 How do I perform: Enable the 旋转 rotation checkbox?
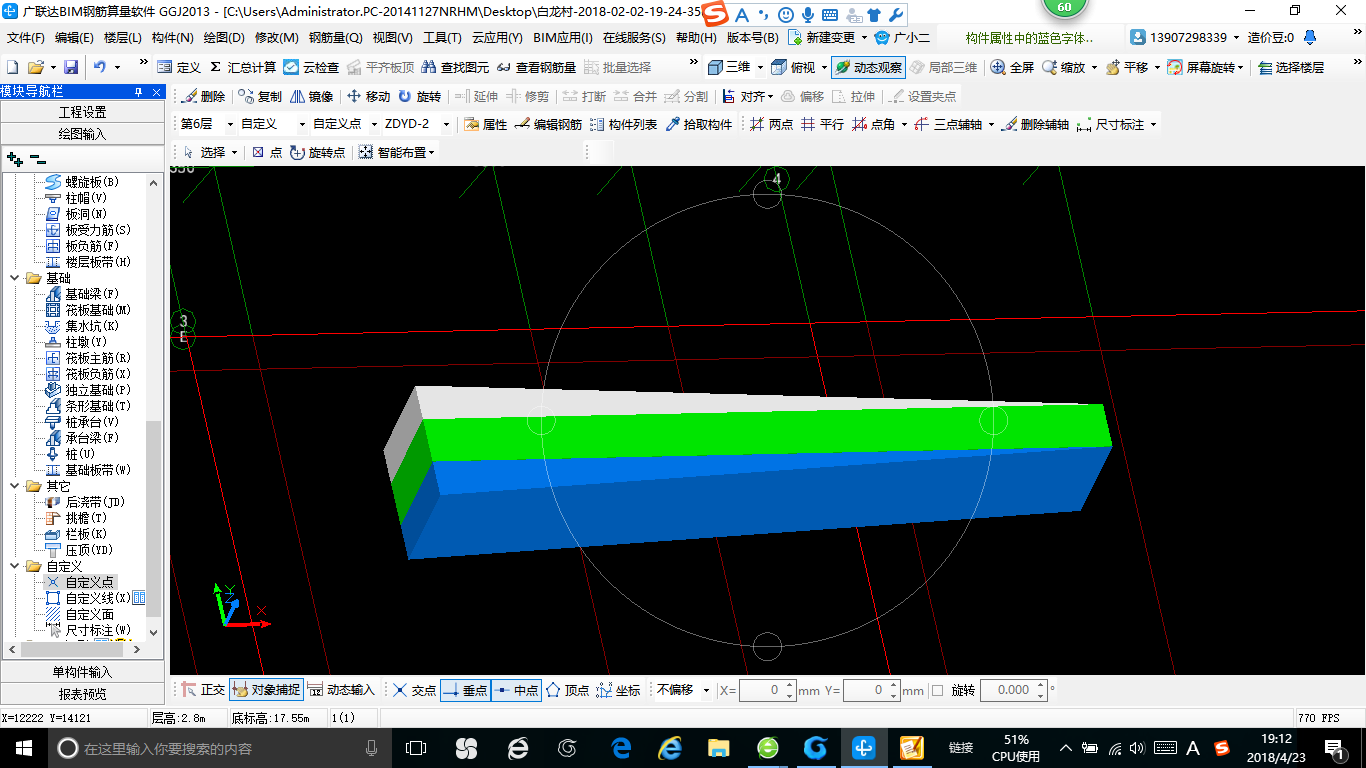(x=937, y=690)
